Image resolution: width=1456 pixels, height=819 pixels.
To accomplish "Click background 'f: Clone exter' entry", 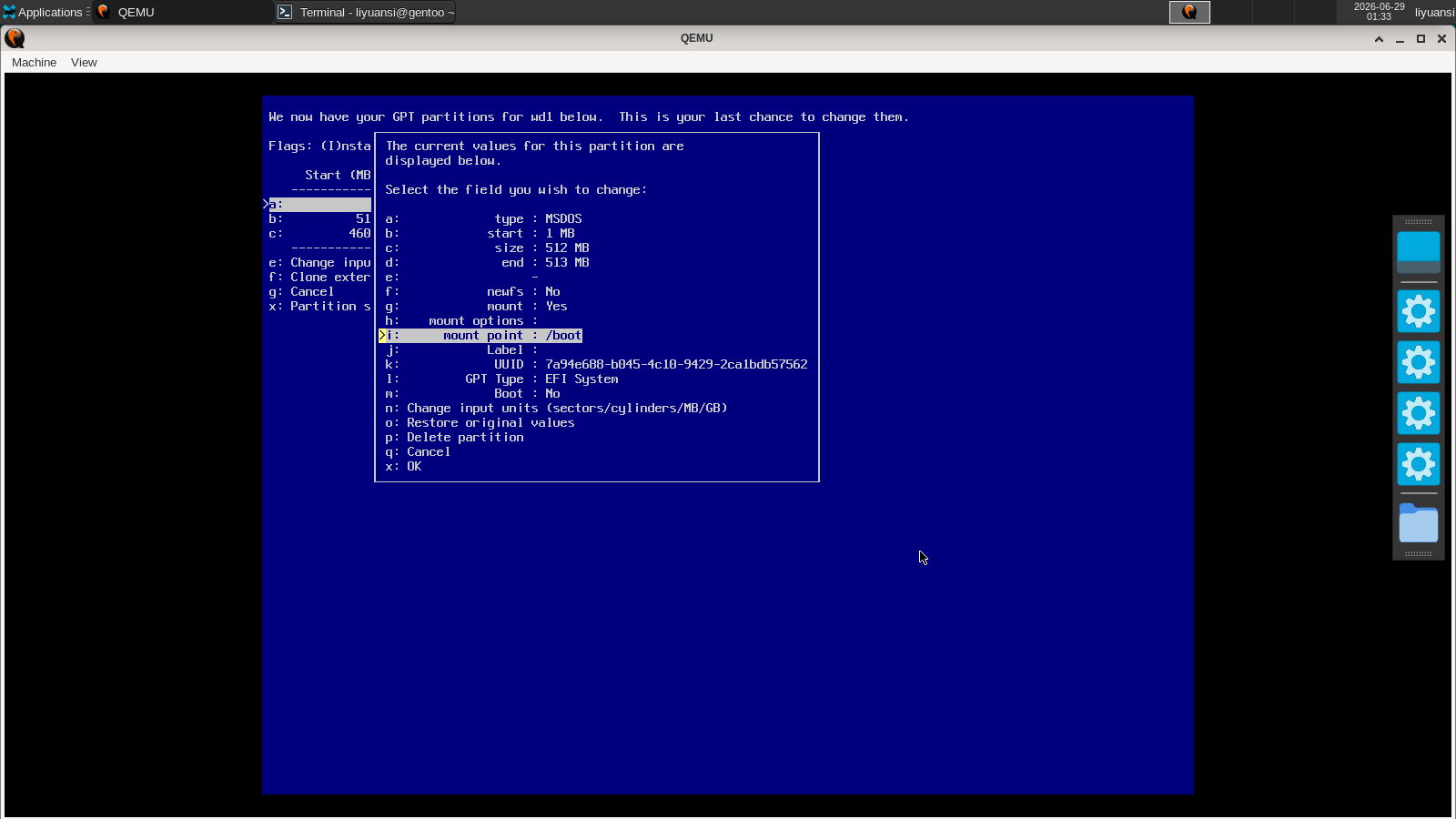I will coord(319,278).
